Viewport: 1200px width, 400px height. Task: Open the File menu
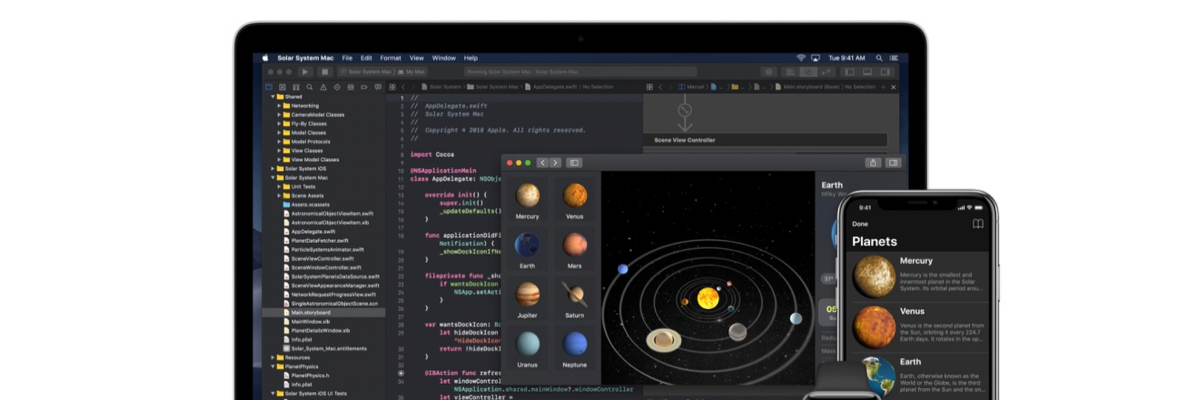point(347,58)
